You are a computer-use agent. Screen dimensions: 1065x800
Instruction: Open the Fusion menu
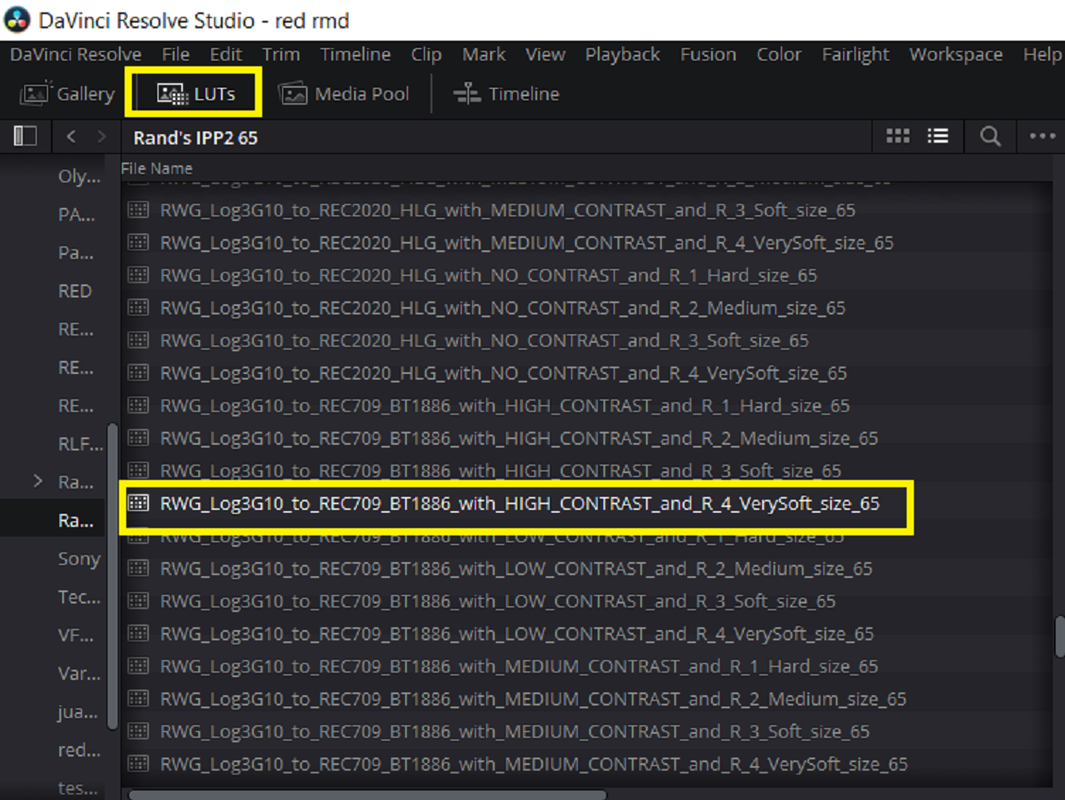pyautogui.click(x=708, y=54)
